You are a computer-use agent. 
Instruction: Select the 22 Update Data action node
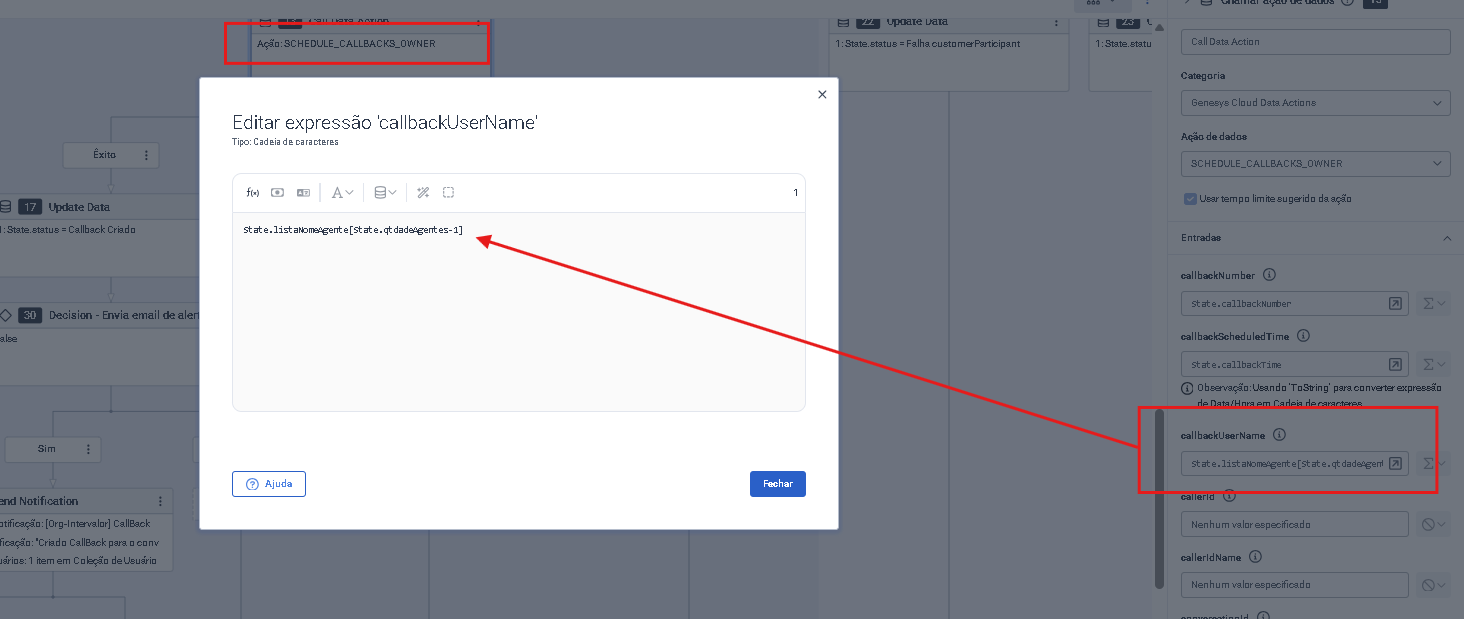[950, 52]
